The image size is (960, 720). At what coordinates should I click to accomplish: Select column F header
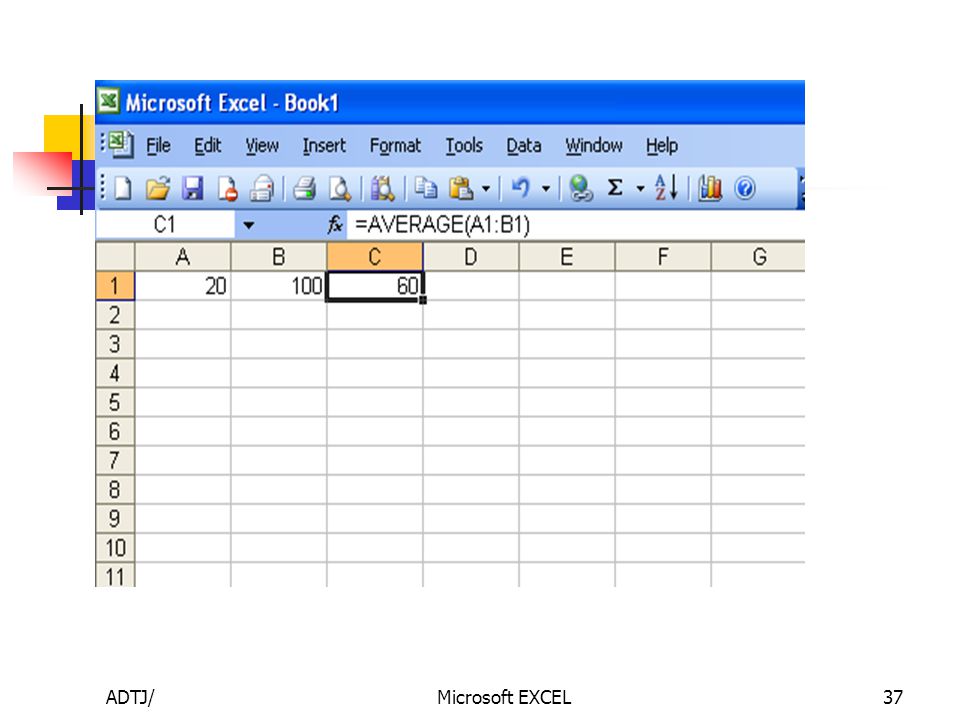[x=663, y=257]
